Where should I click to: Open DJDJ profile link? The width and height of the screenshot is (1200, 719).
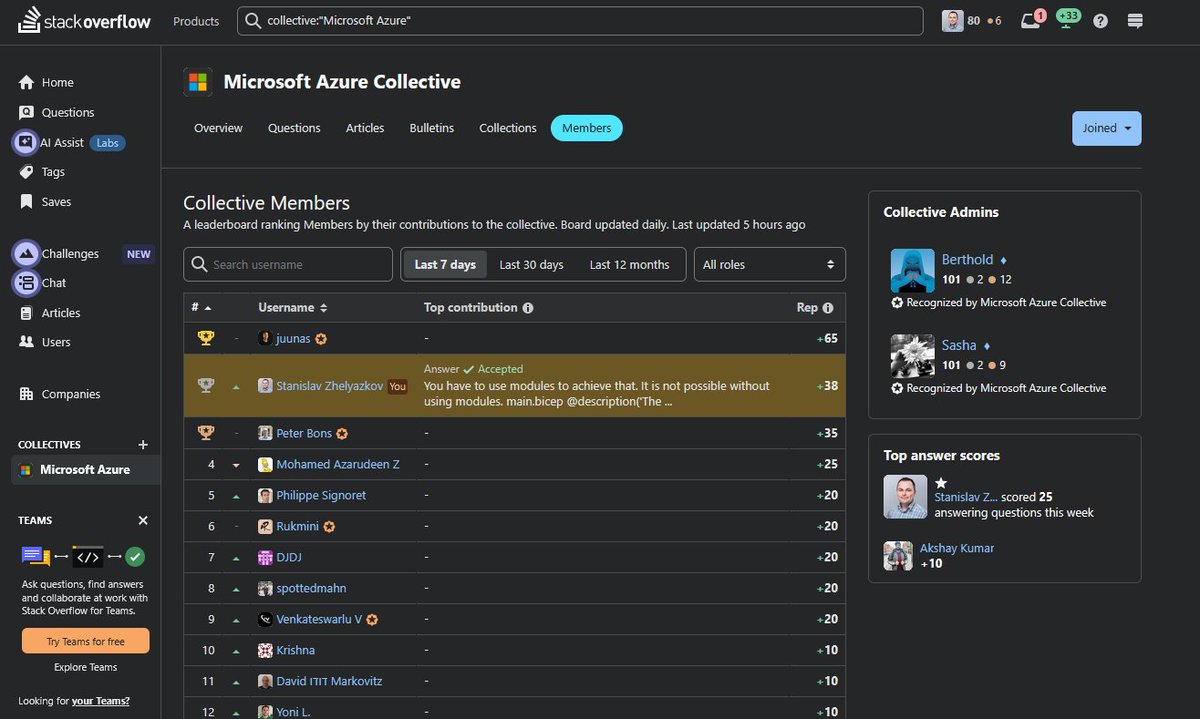(289, 558)
